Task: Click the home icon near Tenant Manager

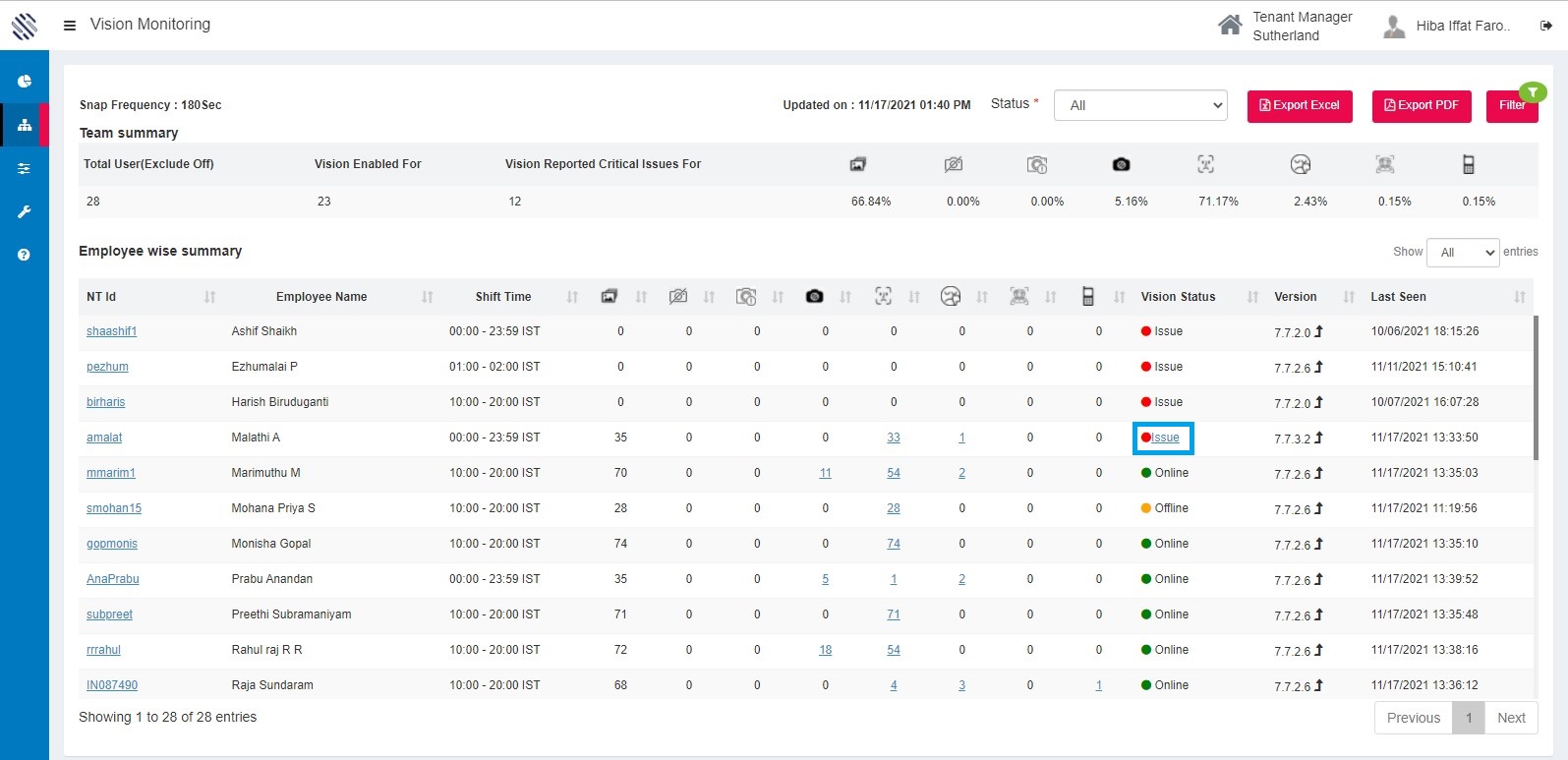Action: point(1229,26)
